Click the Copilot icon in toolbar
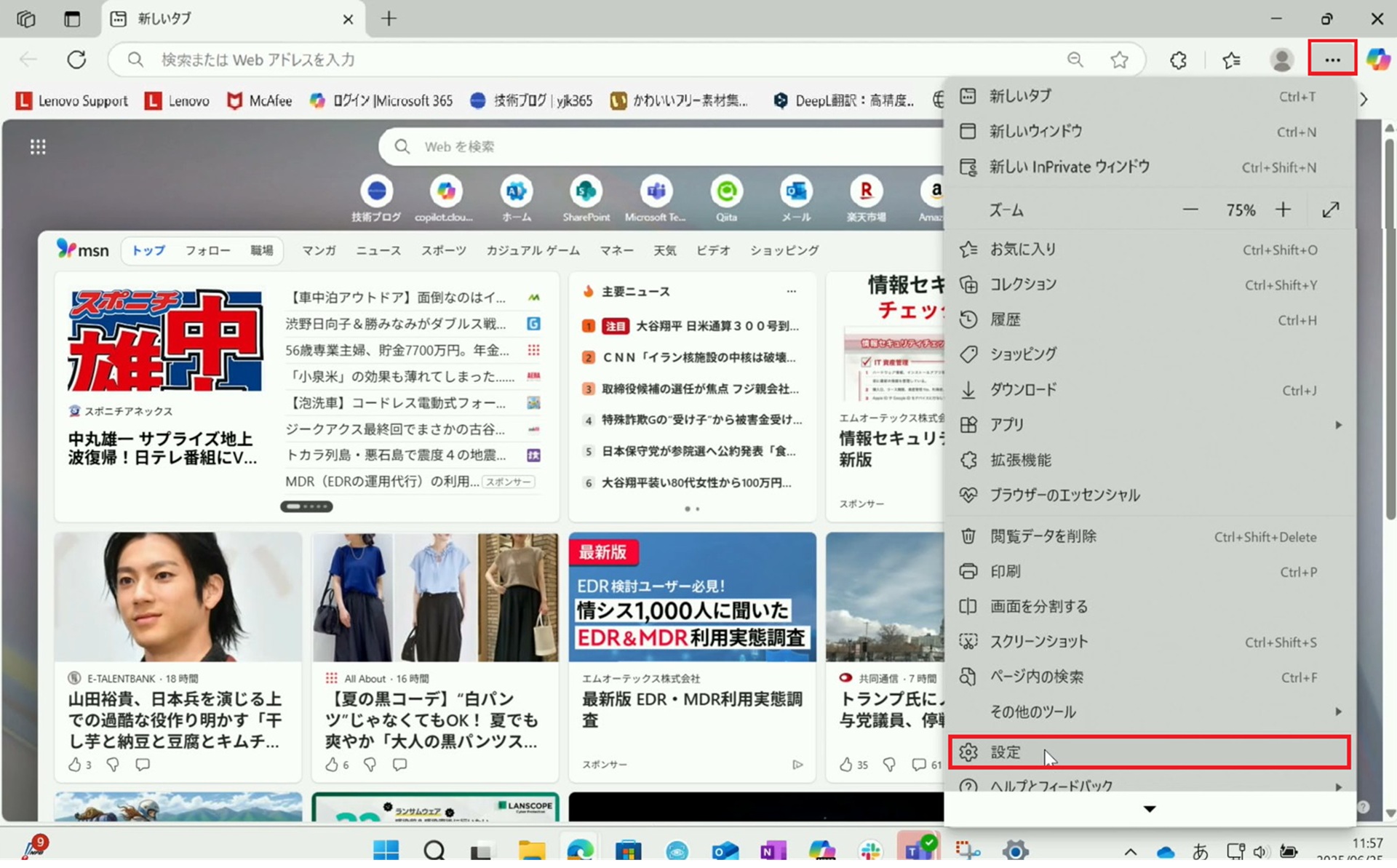1397x868 pixels. [1377, 59]
